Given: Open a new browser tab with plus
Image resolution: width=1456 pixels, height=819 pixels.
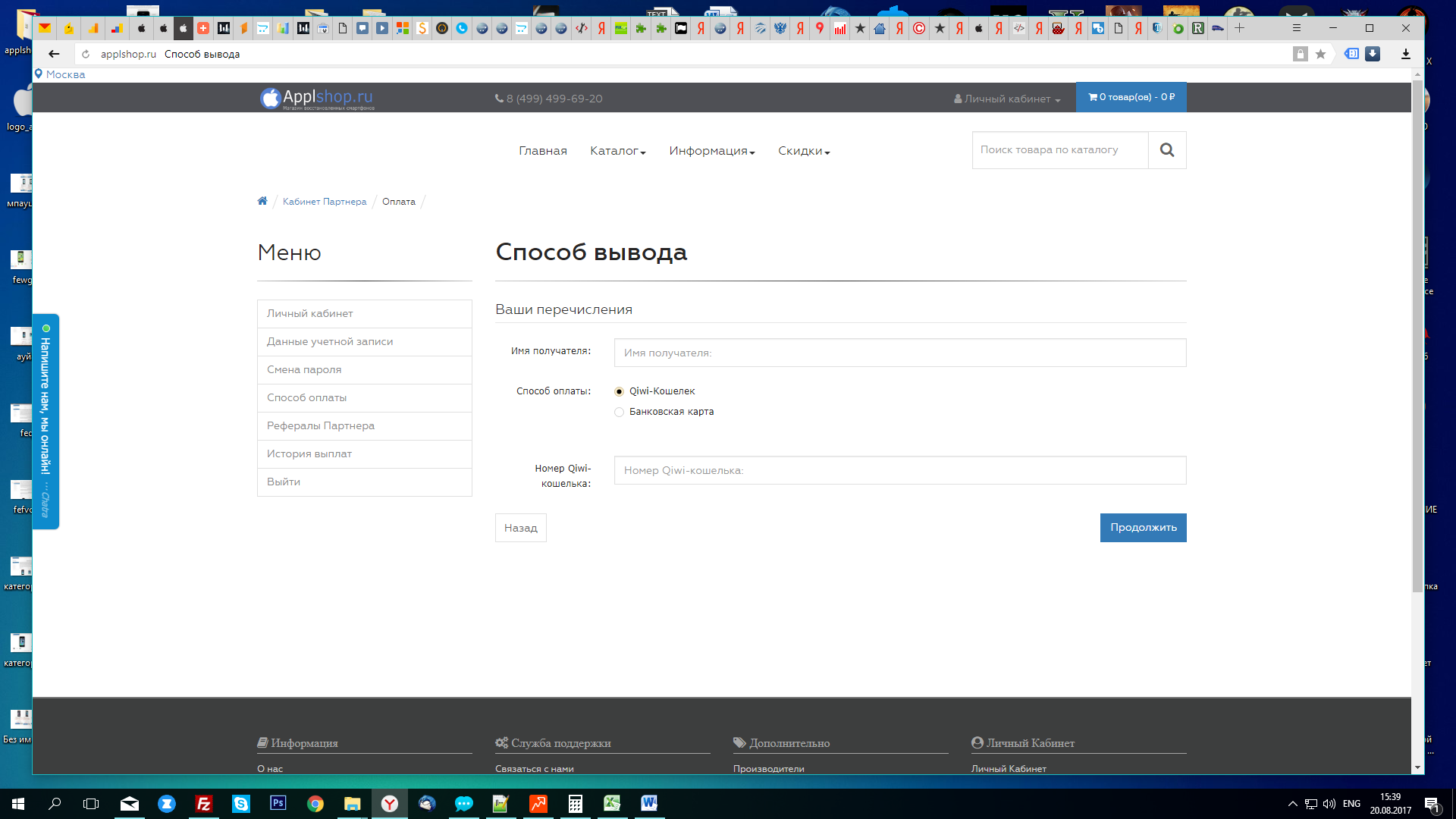Looking at the screenshot, I should pyautogui.click(x=1239, y=28).
